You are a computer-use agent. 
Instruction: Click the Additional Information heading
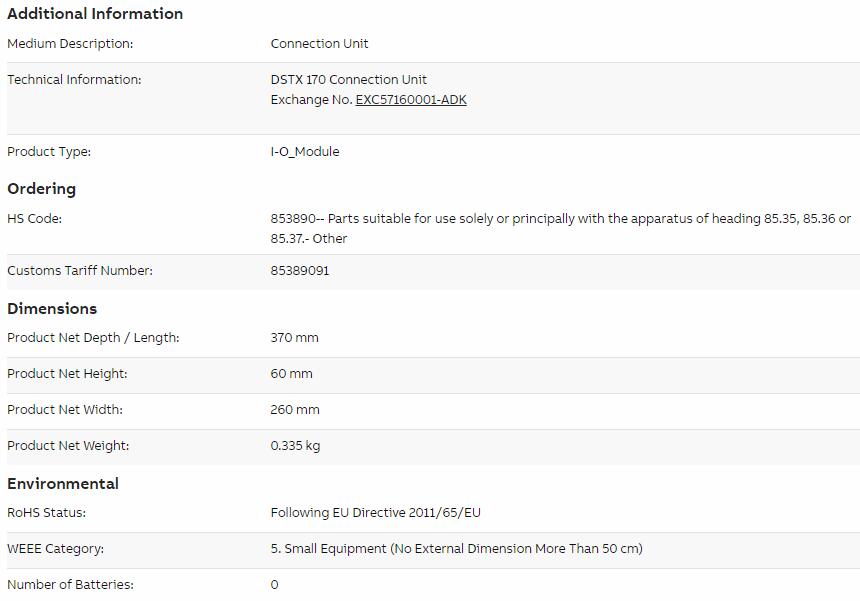(95, 14)
